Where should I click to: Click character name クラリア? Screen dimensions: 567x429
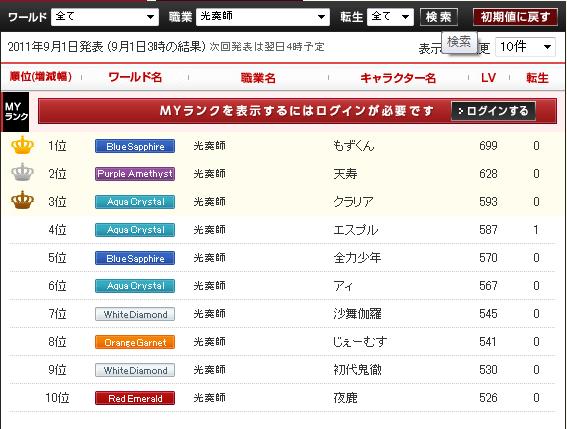coord(353,201)
